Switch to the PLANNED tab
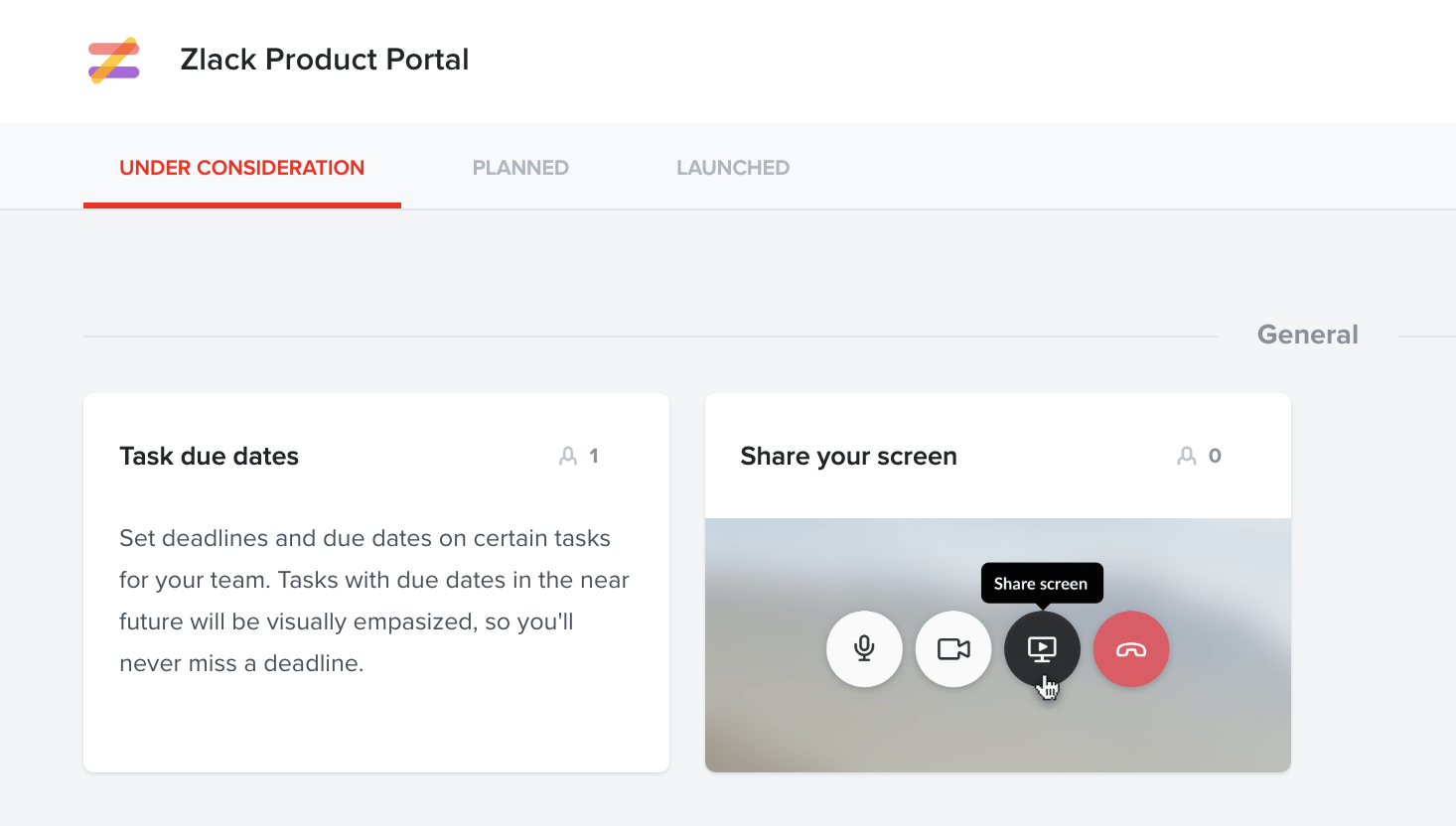The width and height of the screenshot is (1456, 826). click(520, 167)
